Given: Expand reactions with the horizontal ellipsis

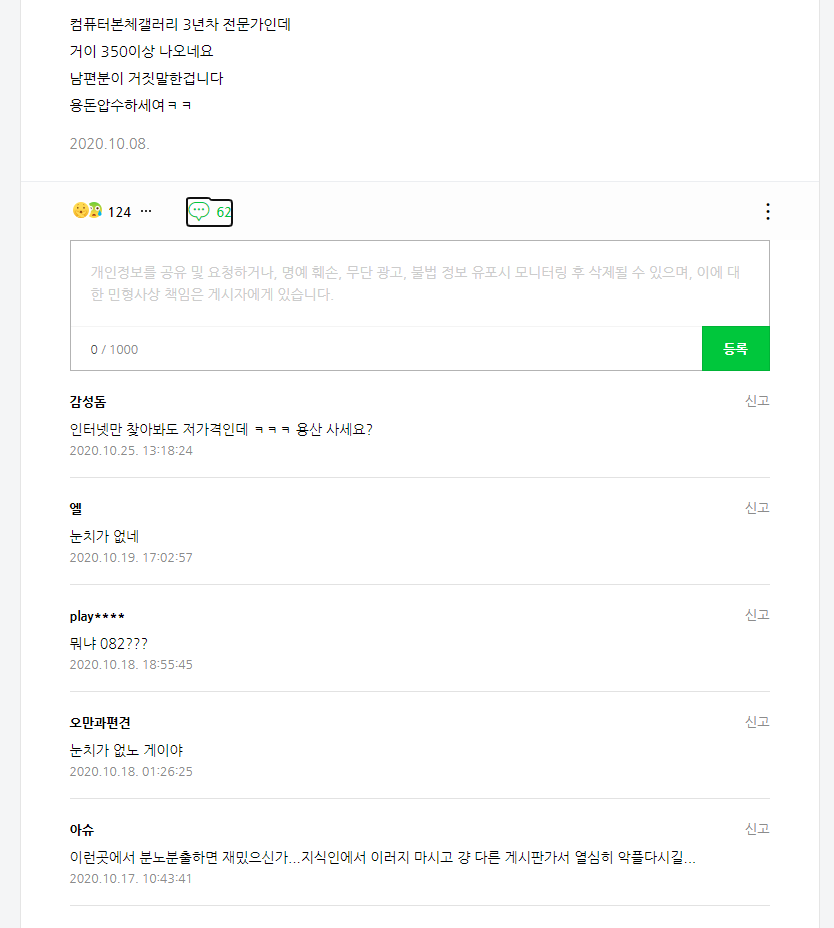Looking at the screenshot, I should 146,211.
